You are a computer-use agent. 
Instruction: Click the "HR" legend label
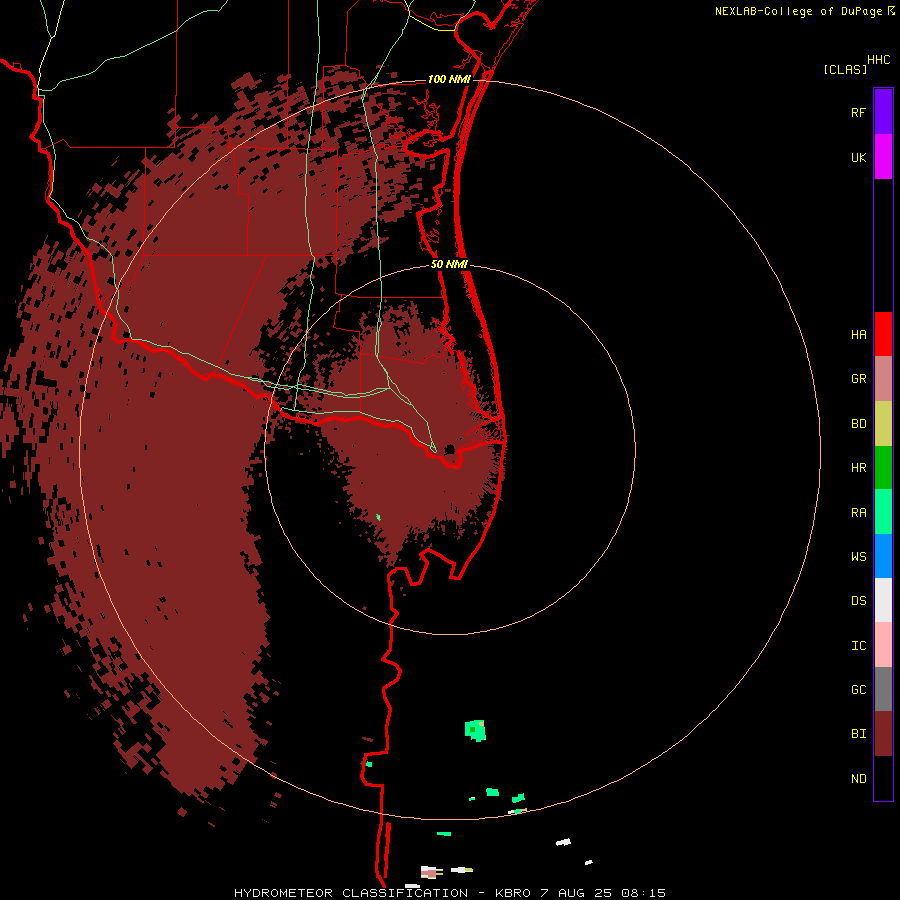tap(858, 467)
